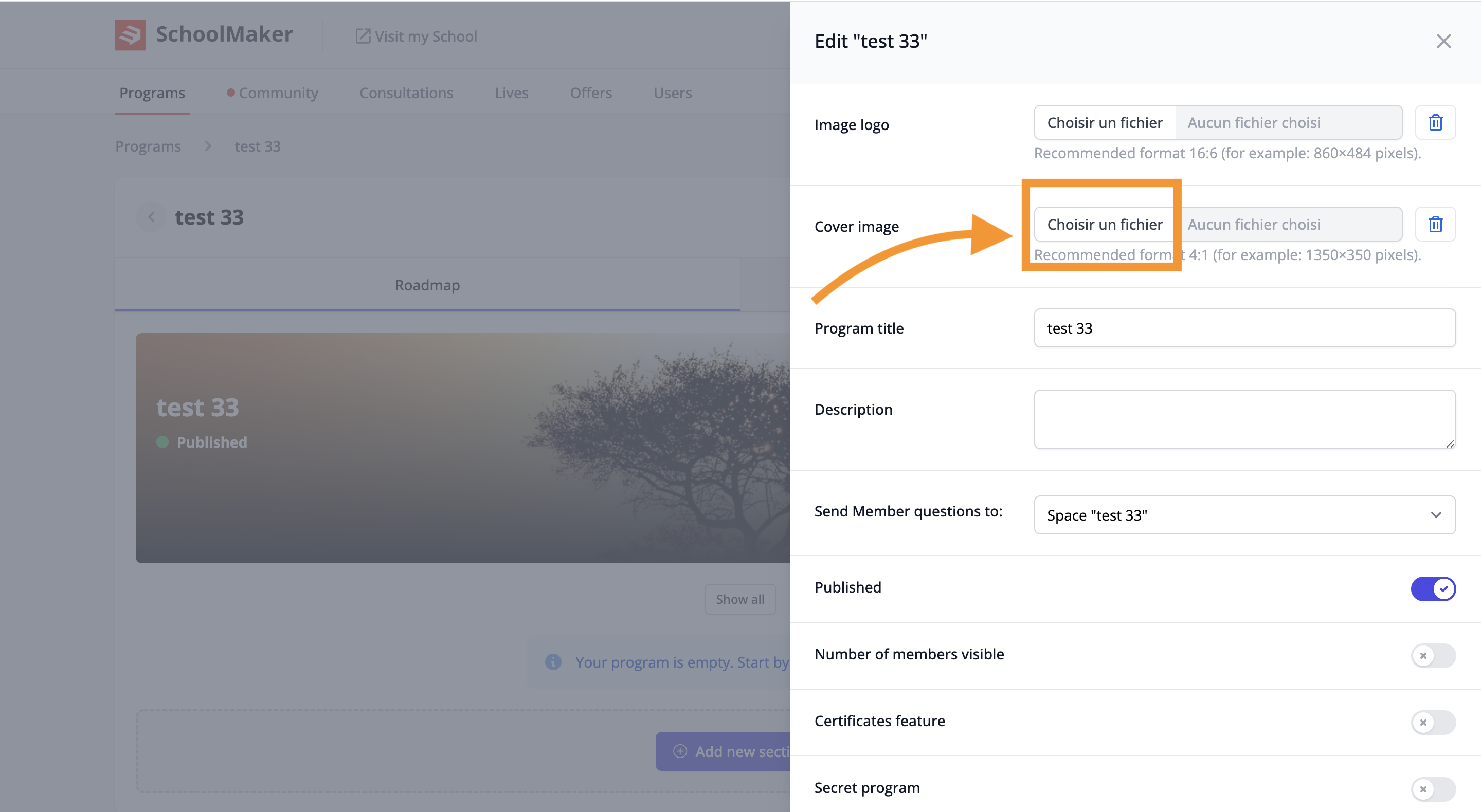Screen dimensions: 1481x812
Task: Click the plus icon on Add new section
Action: coord(679,751)
